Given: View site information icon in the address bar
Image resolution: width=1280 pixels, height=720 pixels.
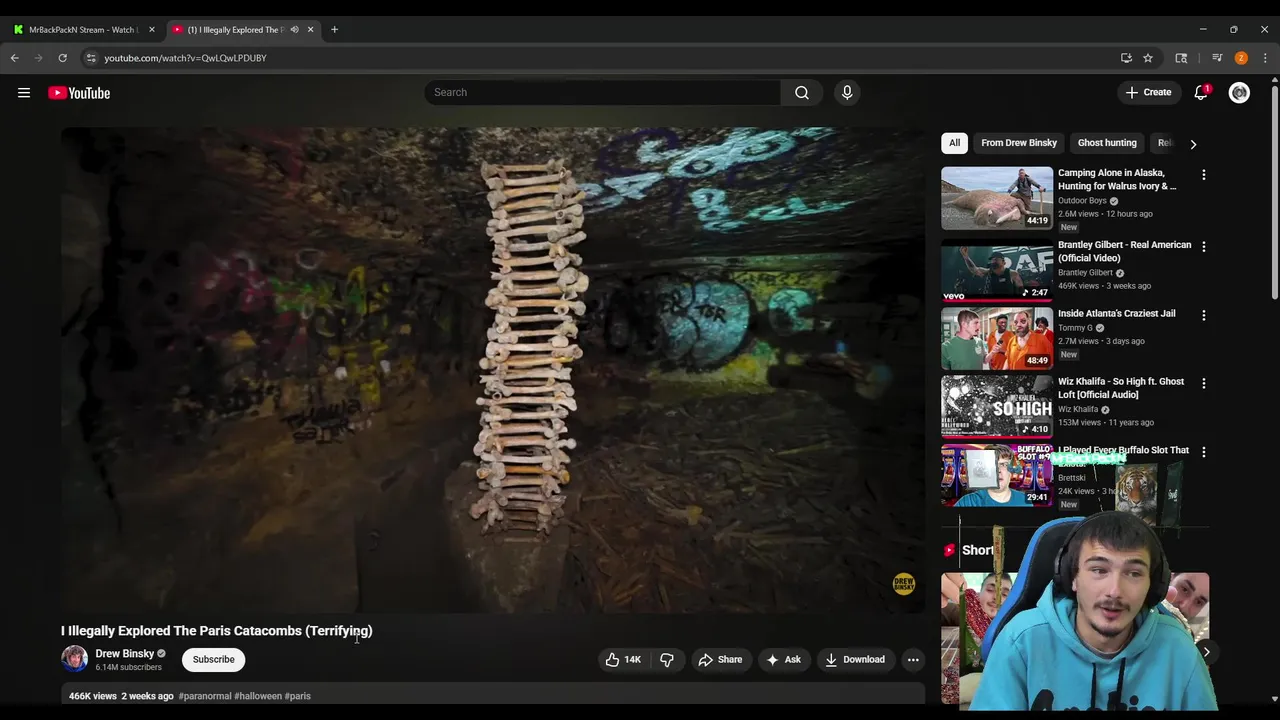Looking at the screenshot, I should coord(91,58).
